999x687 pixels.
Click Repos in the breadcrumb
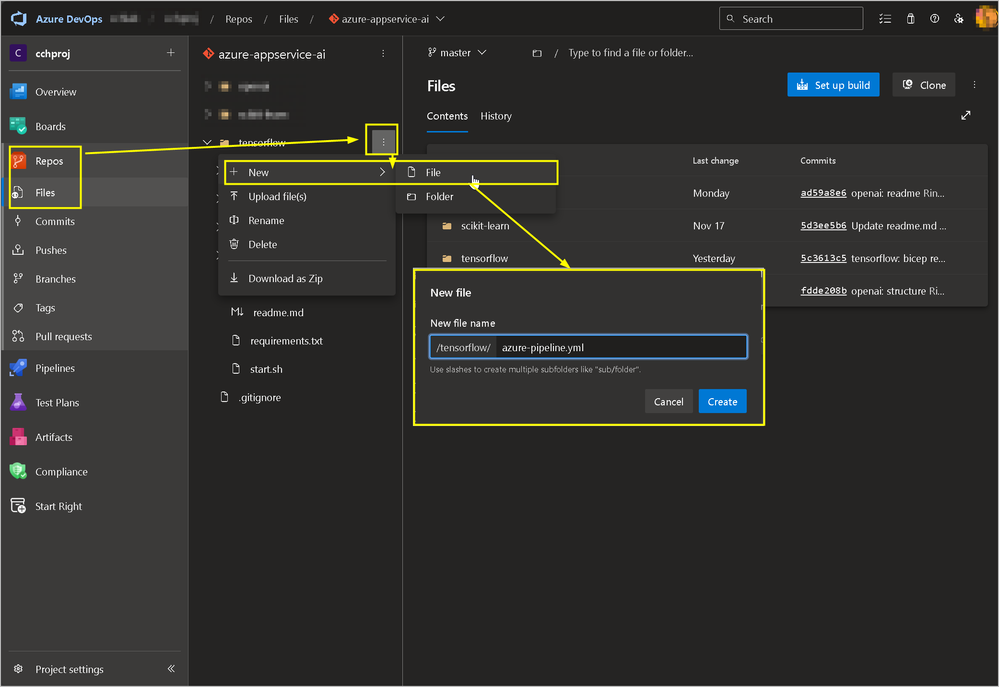tap(238, 19)
